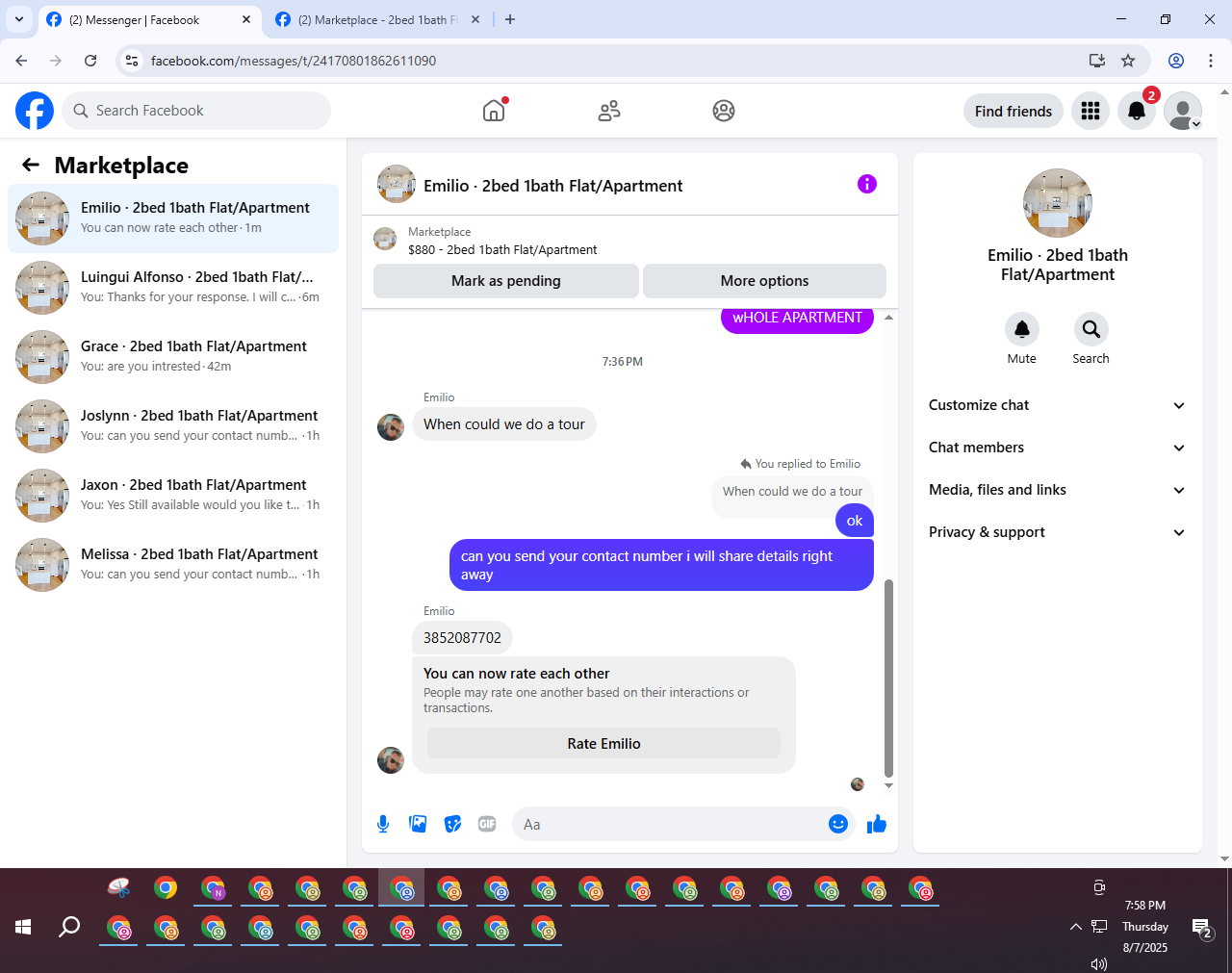The image size is (1232, 973).
Task: Open the Joslynn conversation
Action: pyautogui.click(x=173, y=426)
